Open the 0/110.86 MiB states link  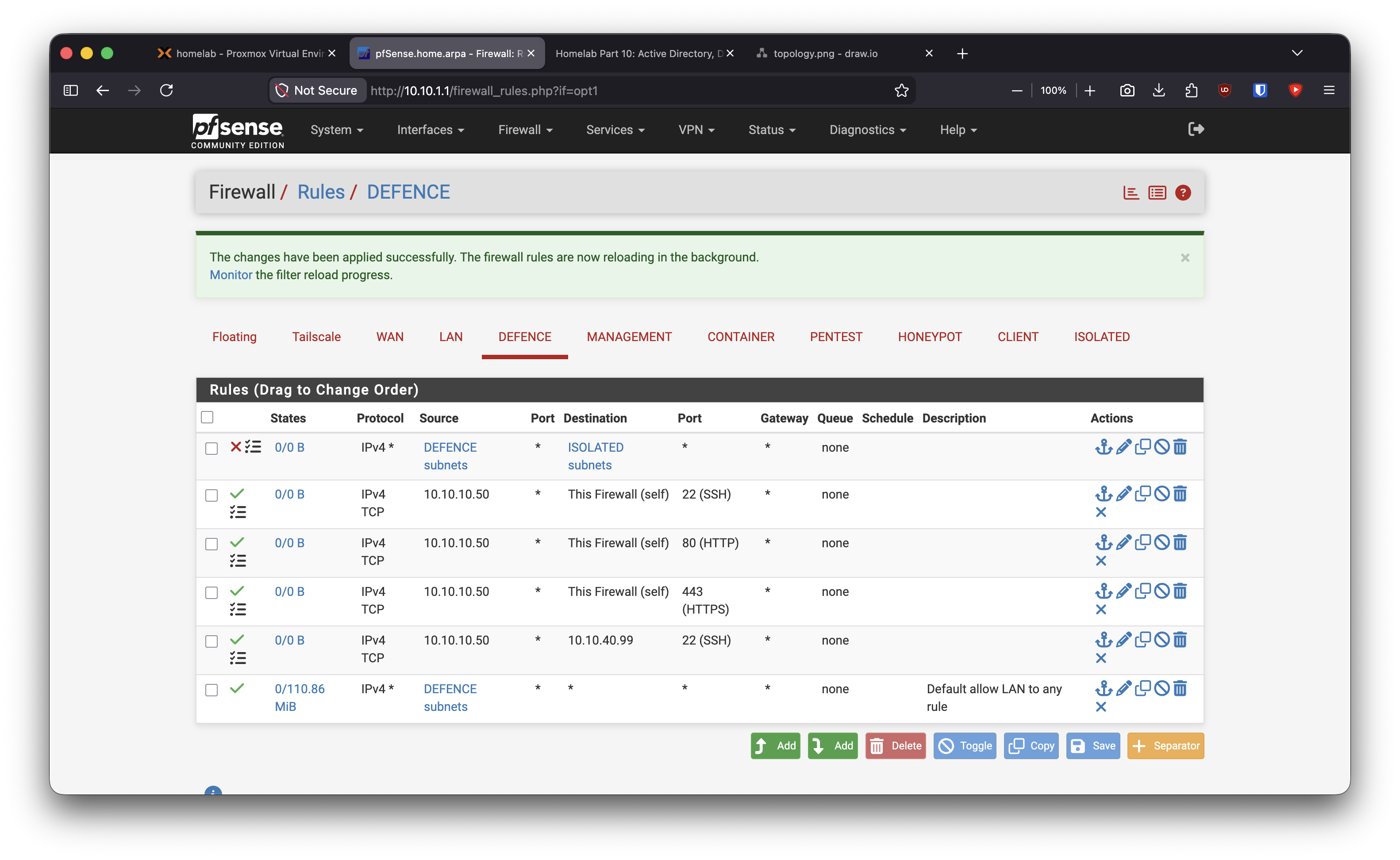coord(299,697)
